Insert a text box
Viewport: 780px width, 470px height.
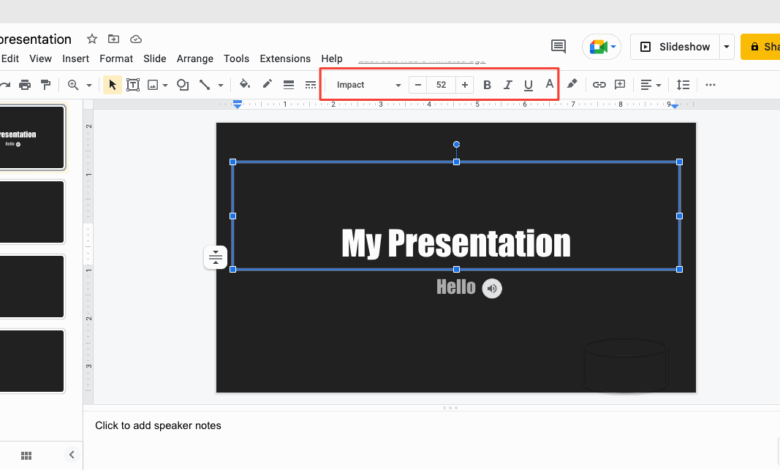pos(133,85)
